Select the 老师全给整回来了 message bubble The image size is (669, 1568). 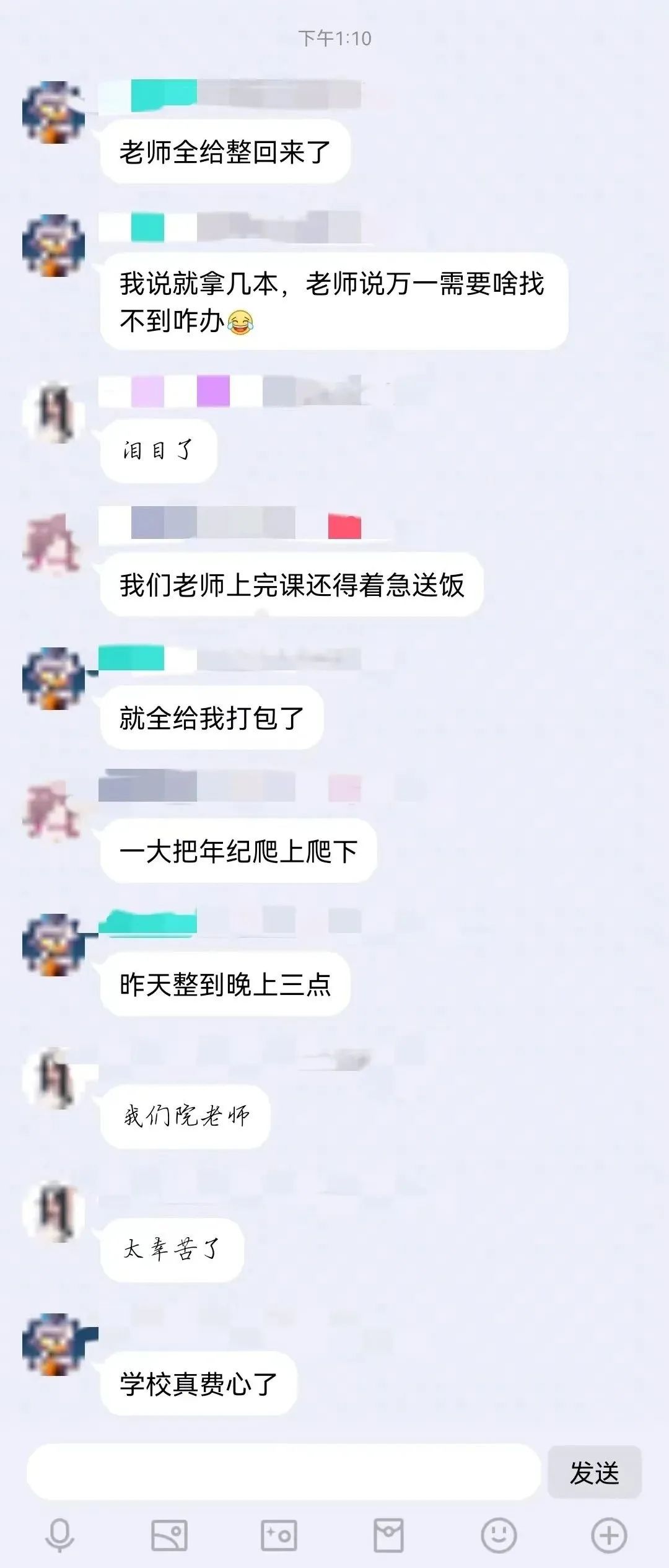pyautogui.click(x=225, y=152)
